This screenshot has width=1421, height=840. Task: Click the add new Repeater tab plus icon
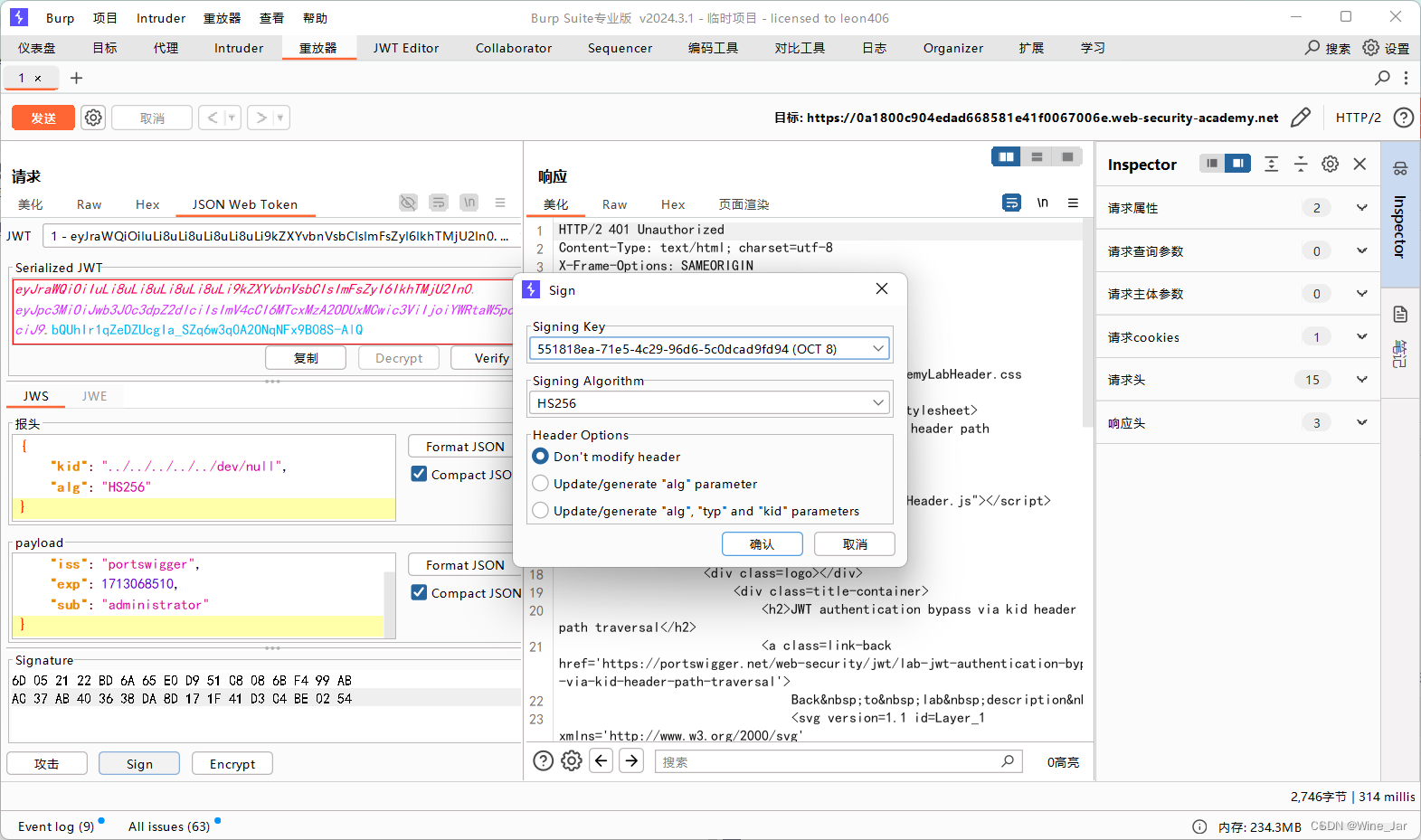click(x=77, y=78)
